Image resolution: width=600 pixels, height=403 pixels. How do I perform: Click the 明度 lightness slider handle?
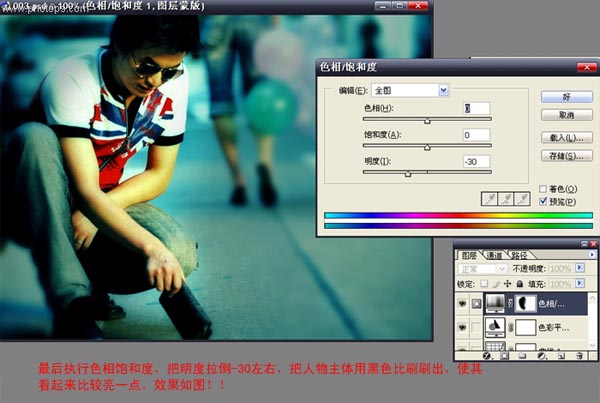coord(407,174)
